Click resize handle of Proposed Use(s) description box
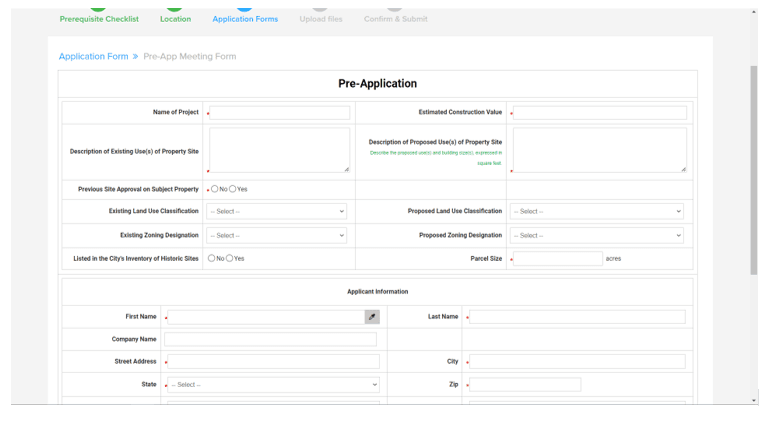This screenshot has height=427, width=775. (x=683, y=170)
